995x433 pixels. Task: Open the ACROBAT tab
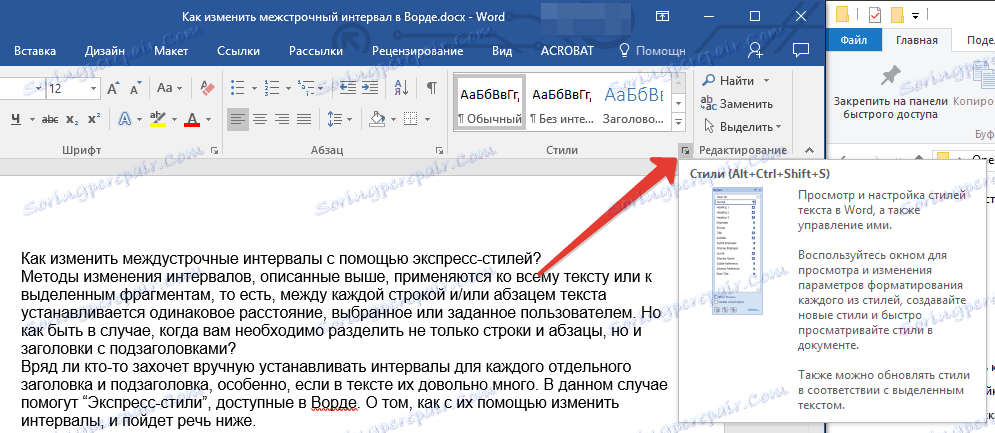567,51
